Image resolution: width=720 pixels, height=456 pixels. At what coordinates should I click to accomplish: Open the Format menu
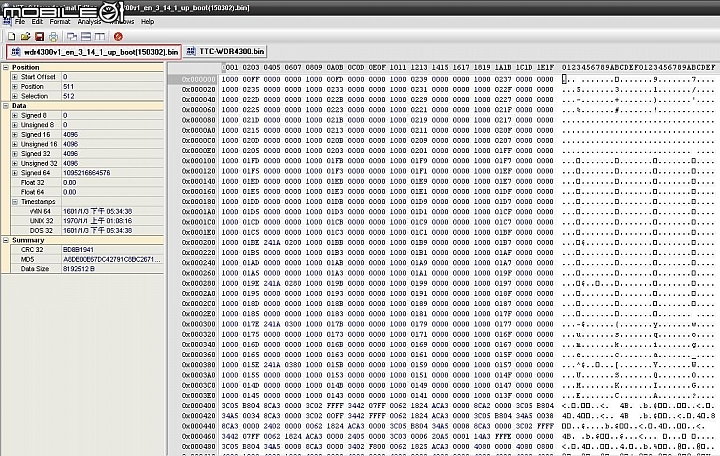(60, 22)
